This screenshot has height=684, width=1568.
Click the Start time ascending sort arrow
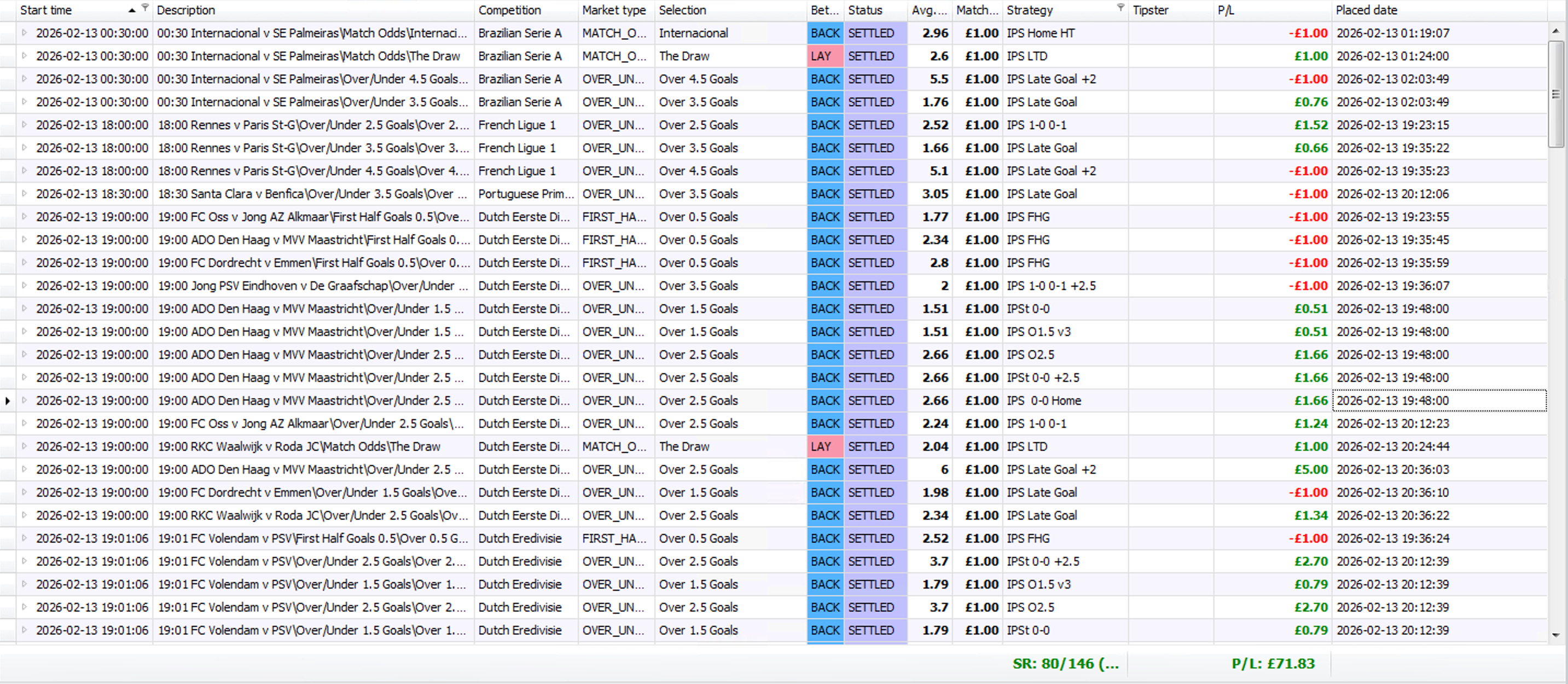coord(132,10)
